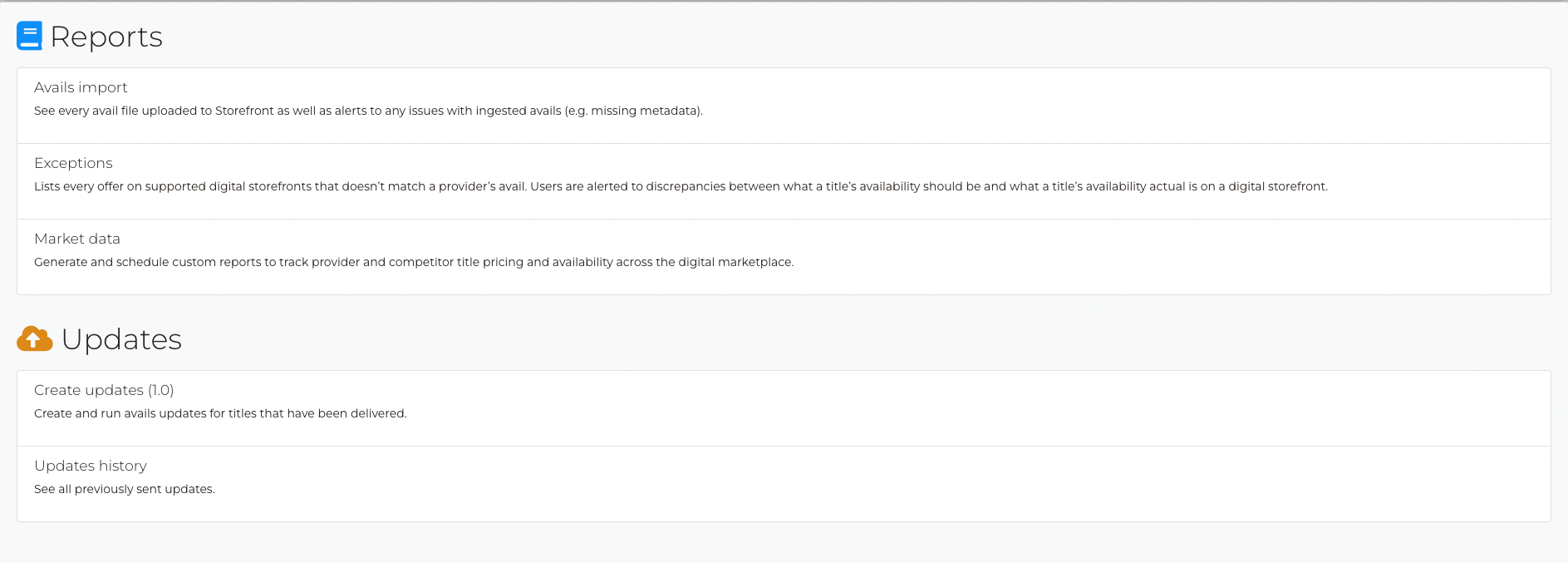Open the Exceptions report
This screenshot has width=1568, height=563.
tap(73, 163)
